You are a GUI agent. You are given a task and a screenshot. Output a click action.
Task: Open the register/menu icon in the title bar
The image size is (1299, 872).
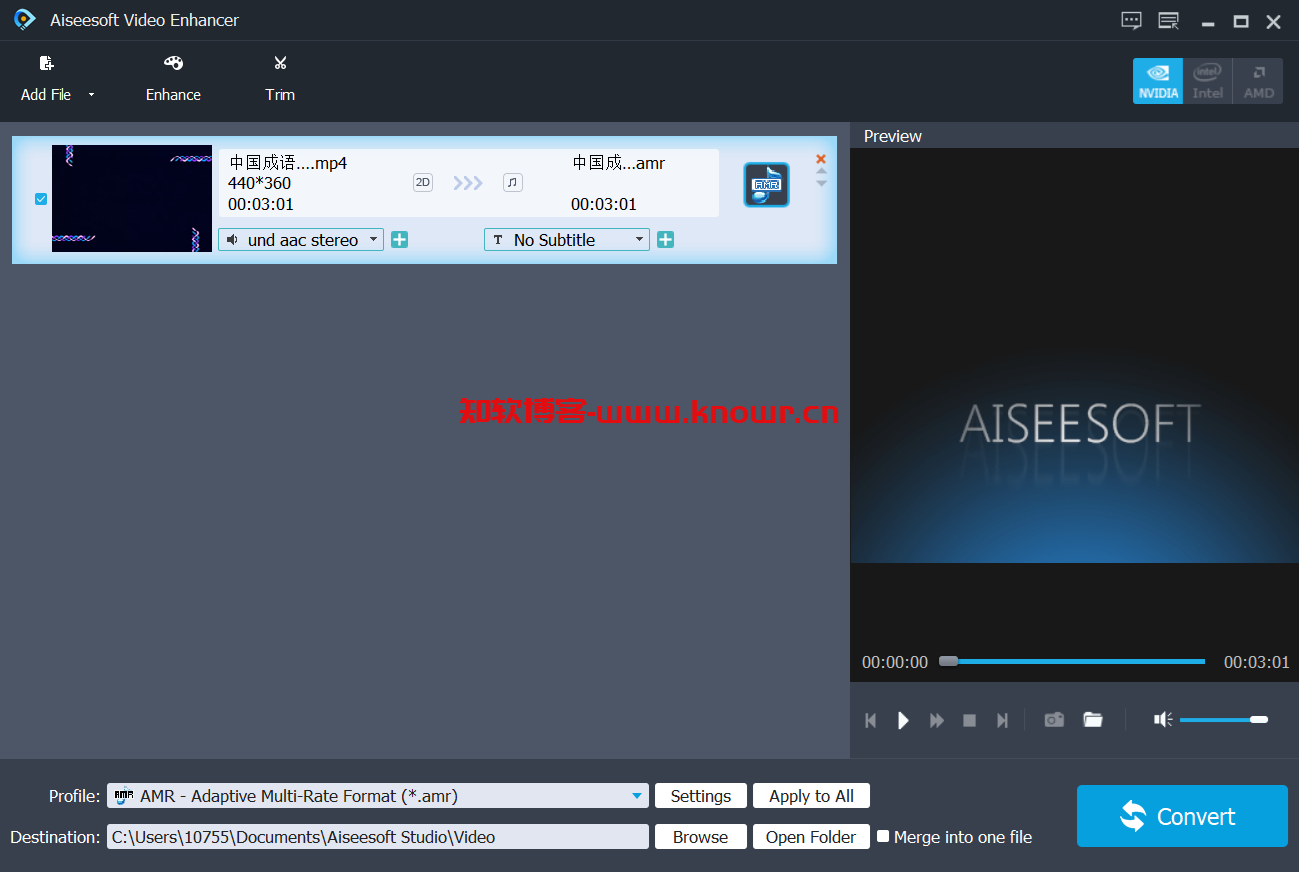click(x=1168, y=21)
